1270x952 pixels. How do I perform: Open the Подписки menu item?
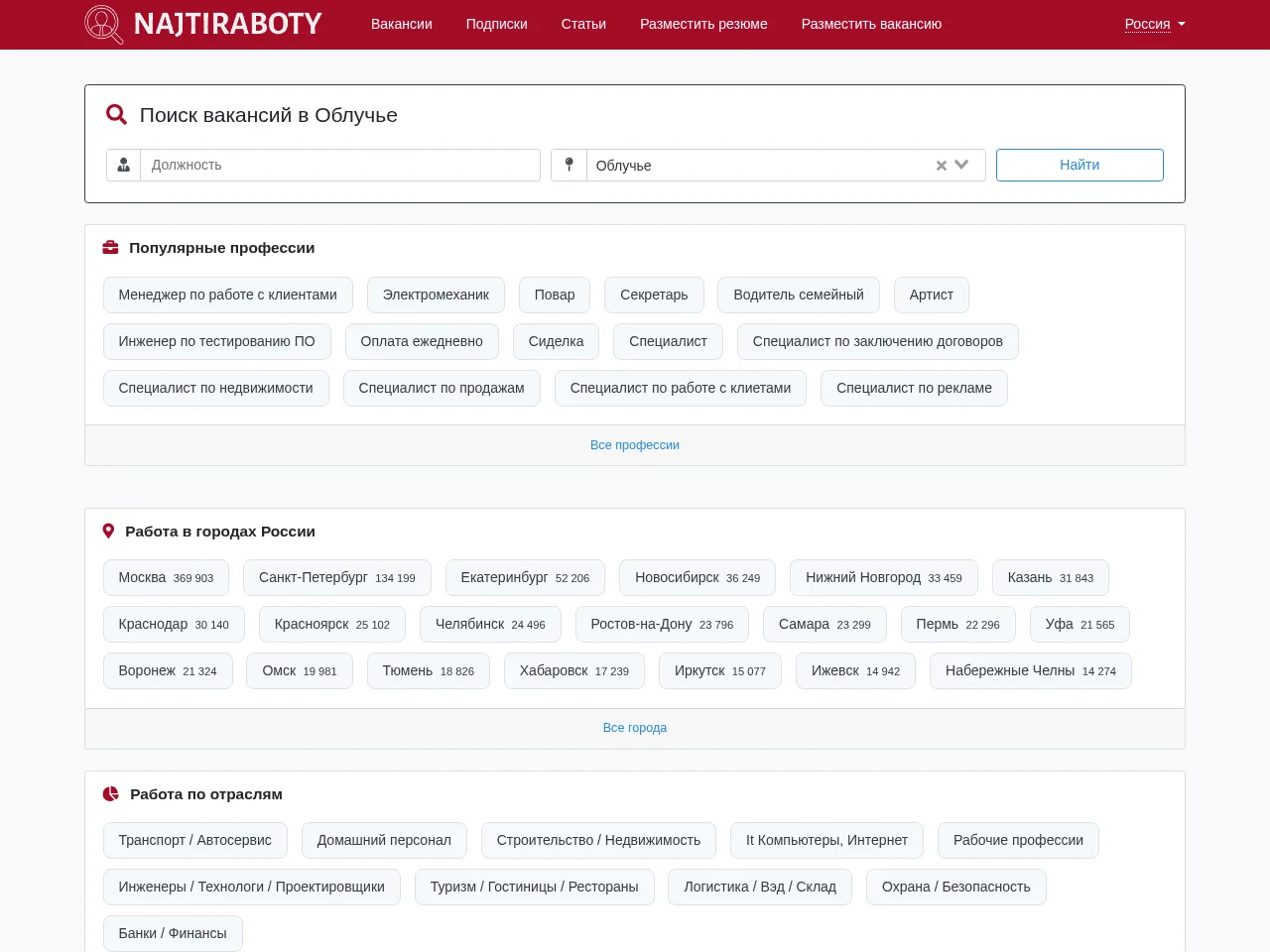(497, 24)
